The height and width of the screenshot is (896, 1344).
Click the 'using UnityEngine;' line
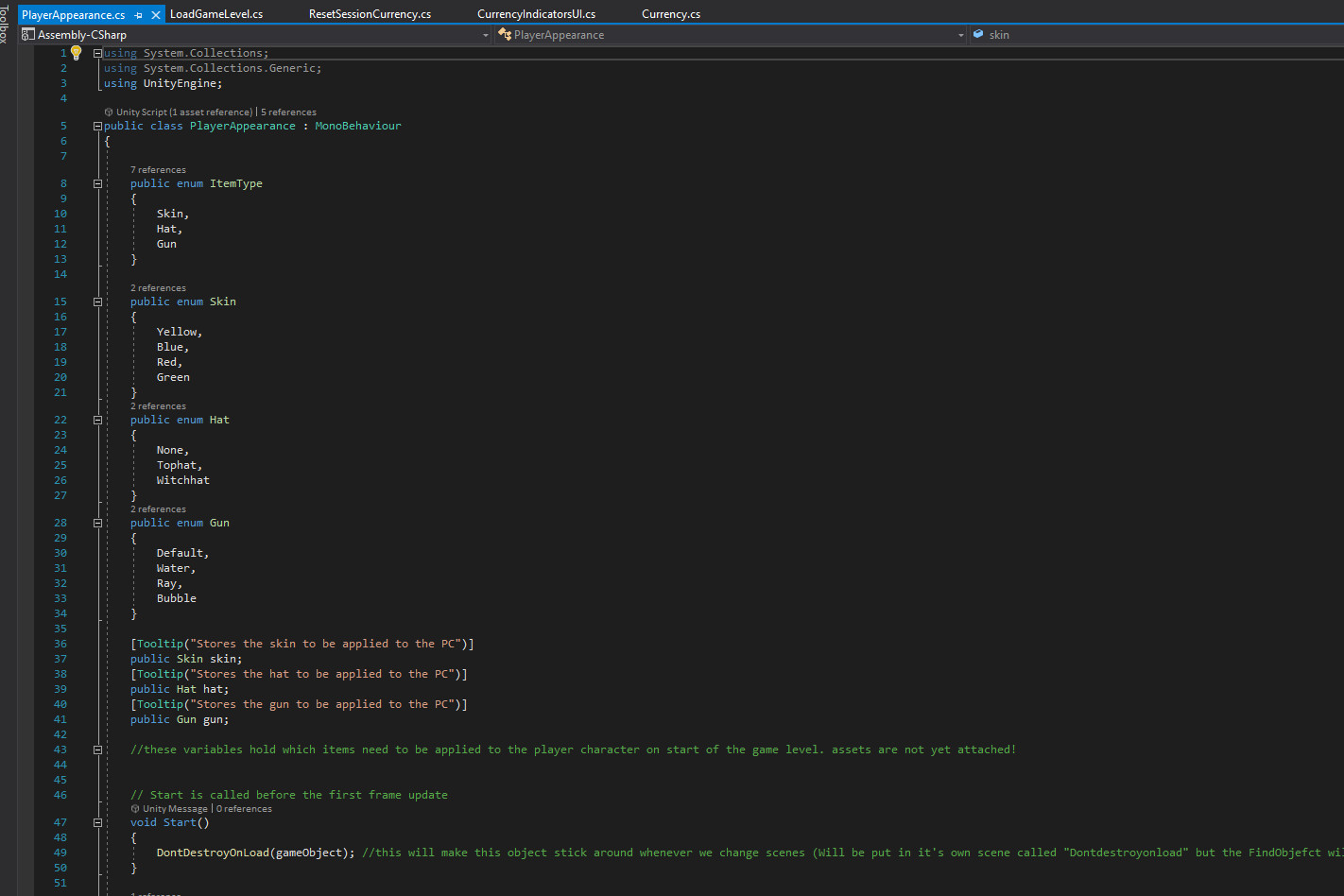tap(164, 83)
